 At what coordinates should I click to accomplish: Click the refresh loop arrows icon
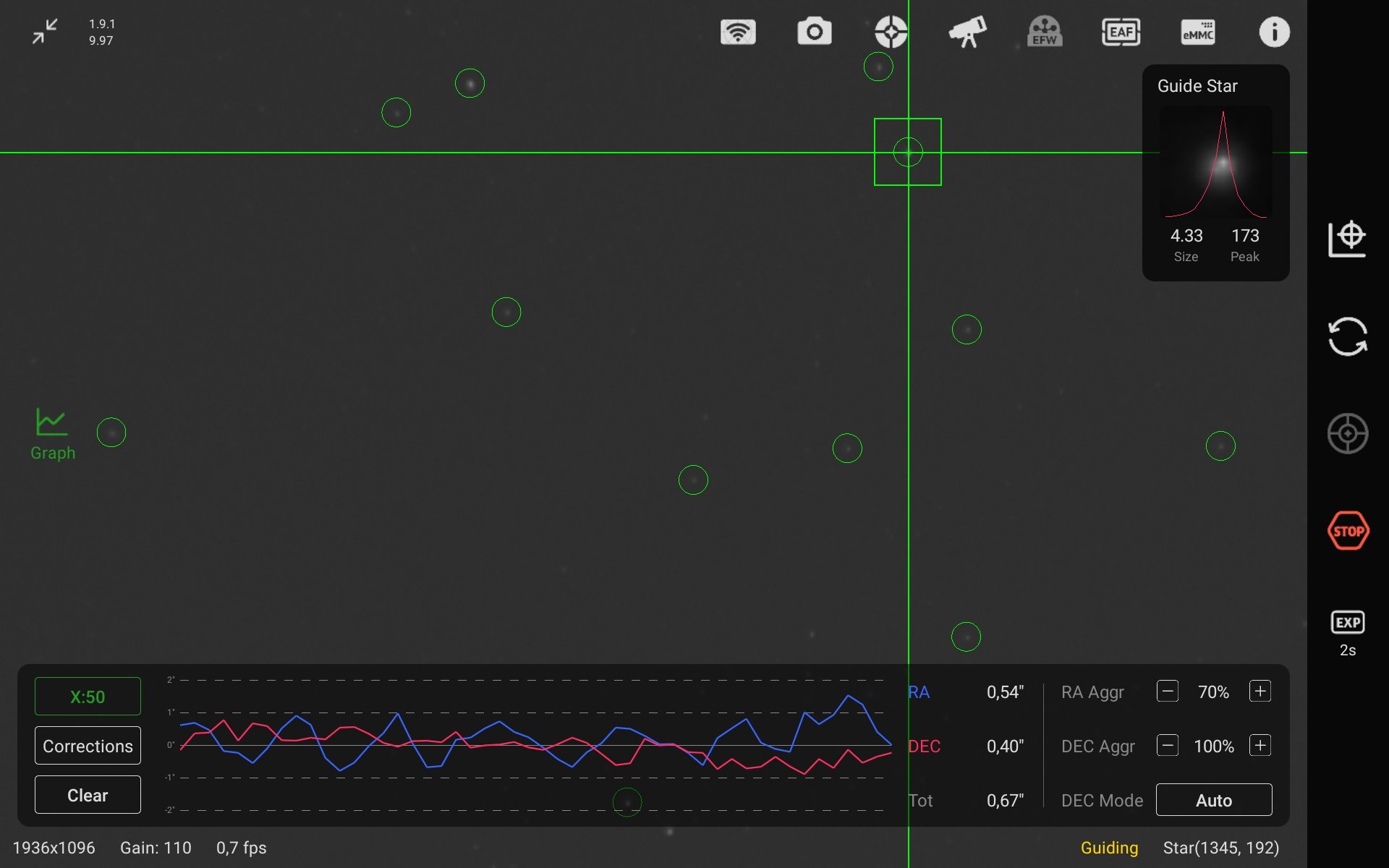point(1347,336)
